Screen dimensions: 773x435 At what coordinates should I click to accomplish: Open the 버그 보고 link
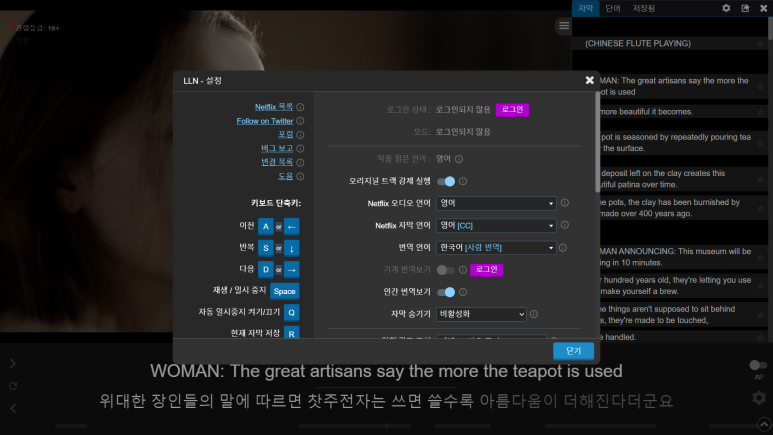pyautogui.click(x=277, y=148)
